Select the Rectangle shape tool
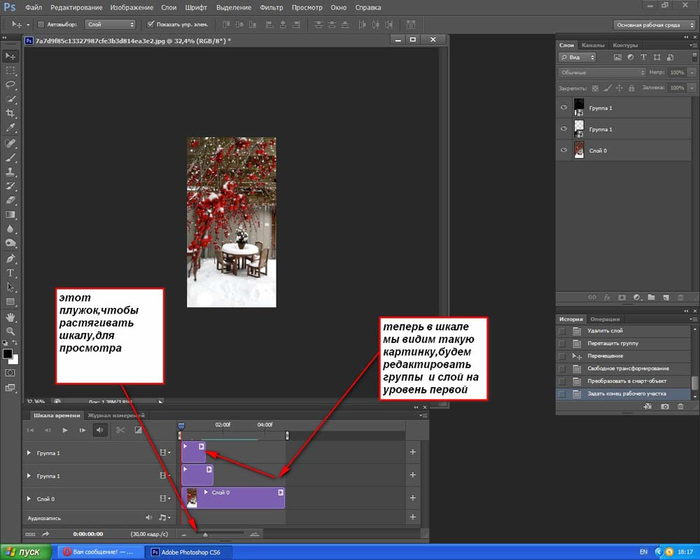 [10, 302]
